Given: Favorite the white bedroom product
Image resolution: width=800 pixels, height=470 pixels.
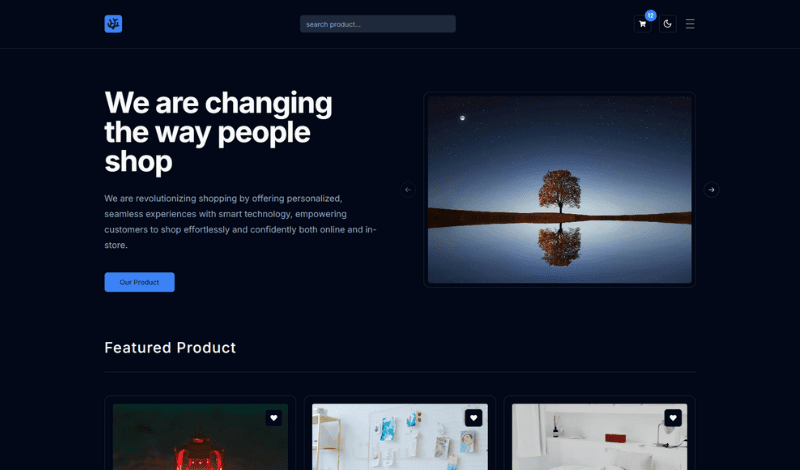Looking at the screenshot, I should point(673,418).
